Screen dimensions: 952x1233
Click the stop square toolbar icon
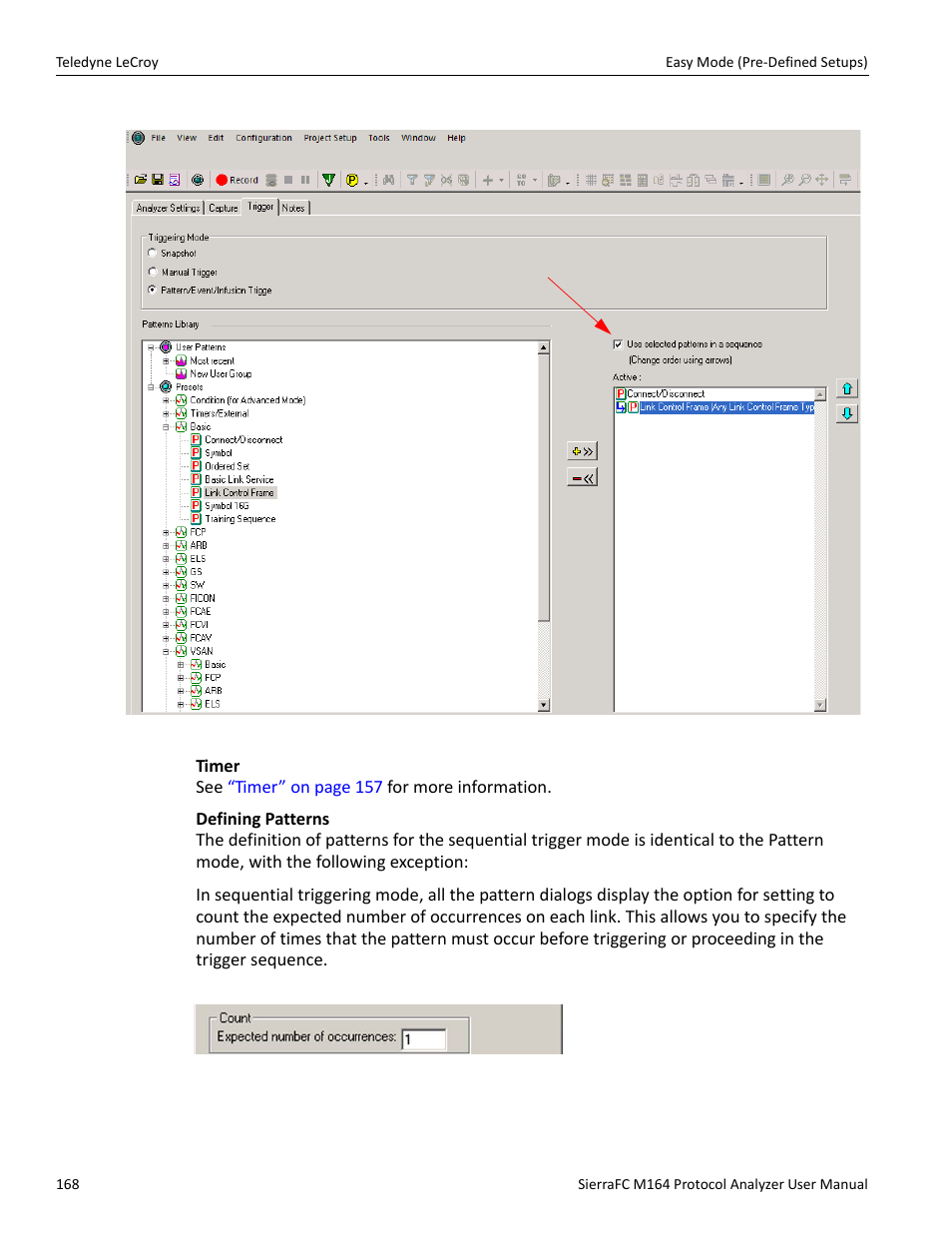[x=288, y=180]
